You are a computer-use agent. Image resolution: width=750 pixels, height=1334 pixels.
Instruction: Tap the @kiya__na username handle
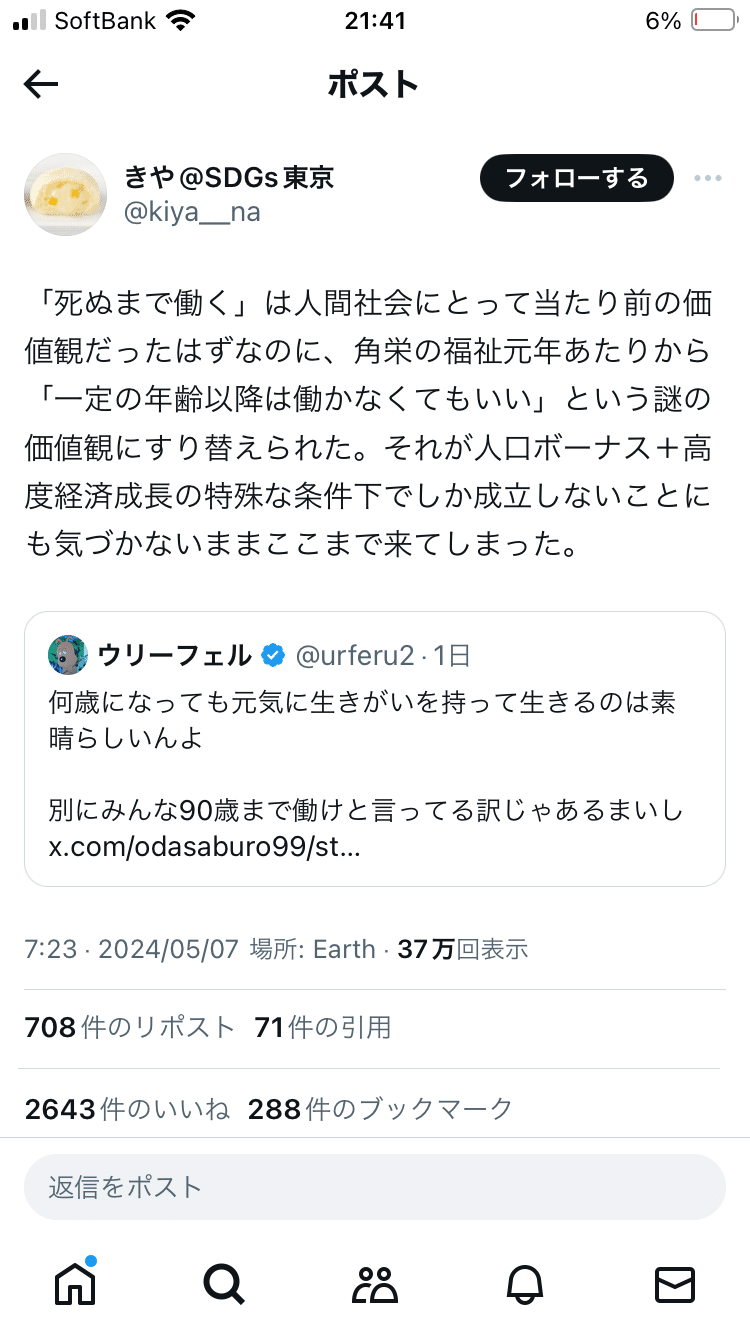191,212
